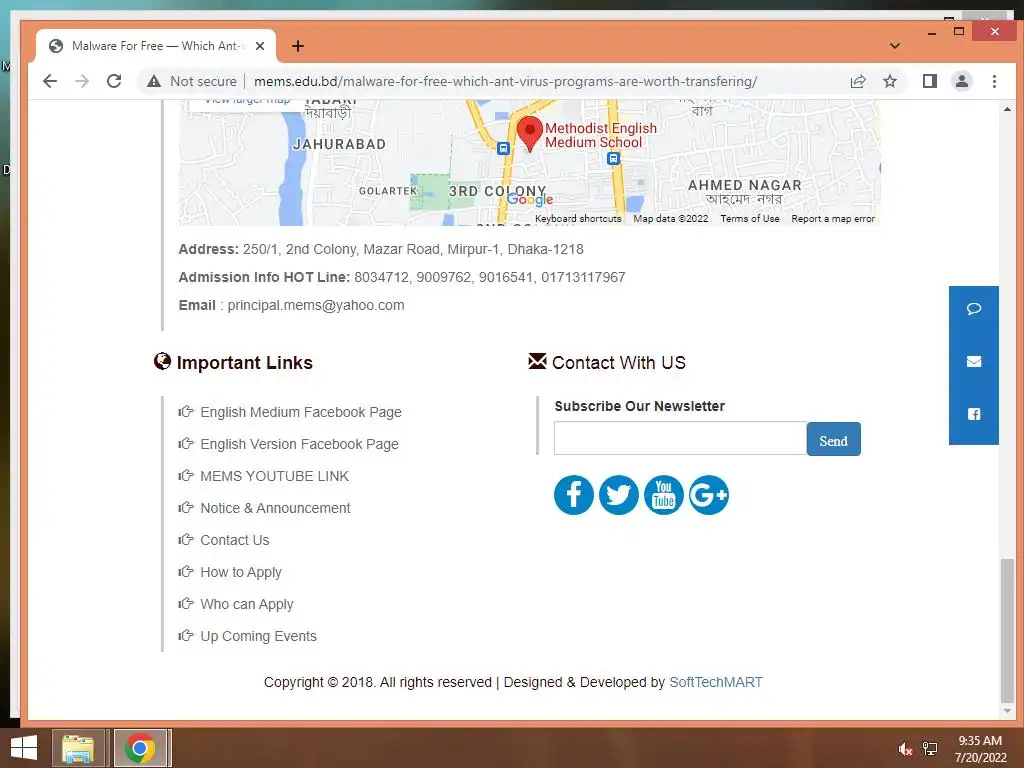
Task: Open the Google Plus social icon
Action: pyautogui.click(x=709, y=495)
